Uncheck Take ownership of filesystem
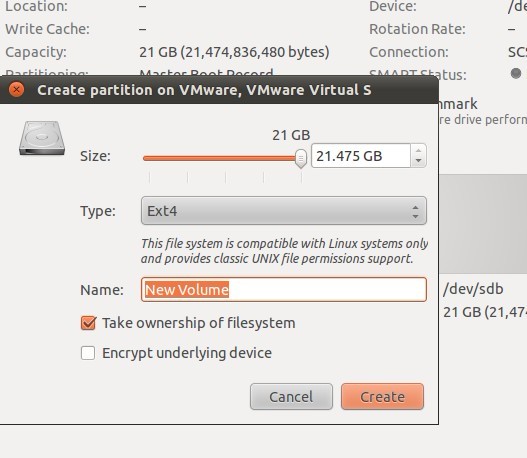 click(88, 323)
